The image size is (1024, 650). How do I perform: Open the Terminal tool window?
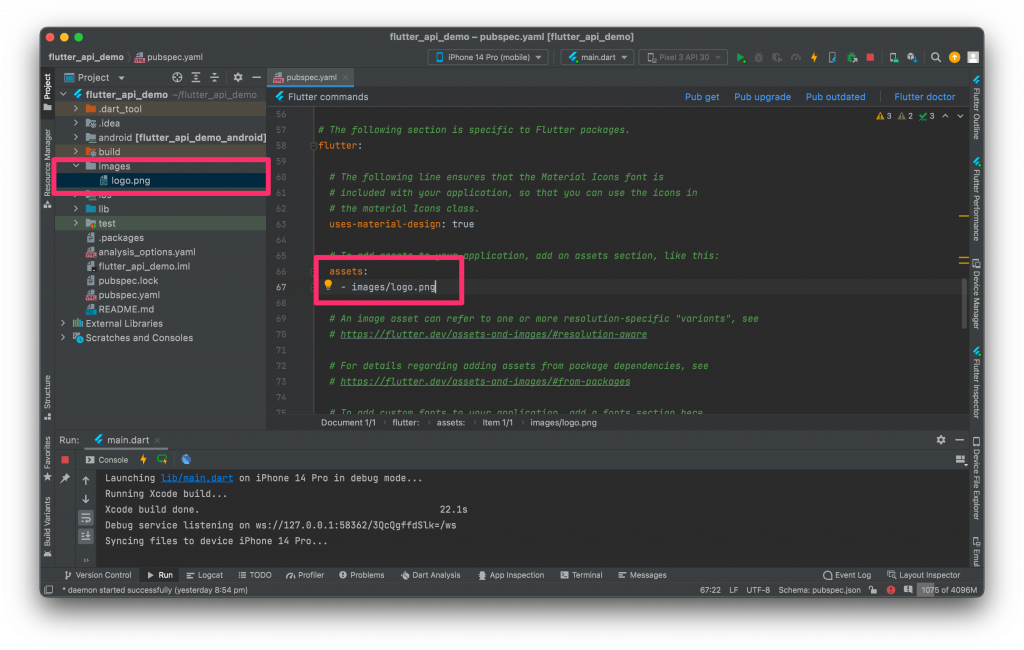click(x=581, y=575)
